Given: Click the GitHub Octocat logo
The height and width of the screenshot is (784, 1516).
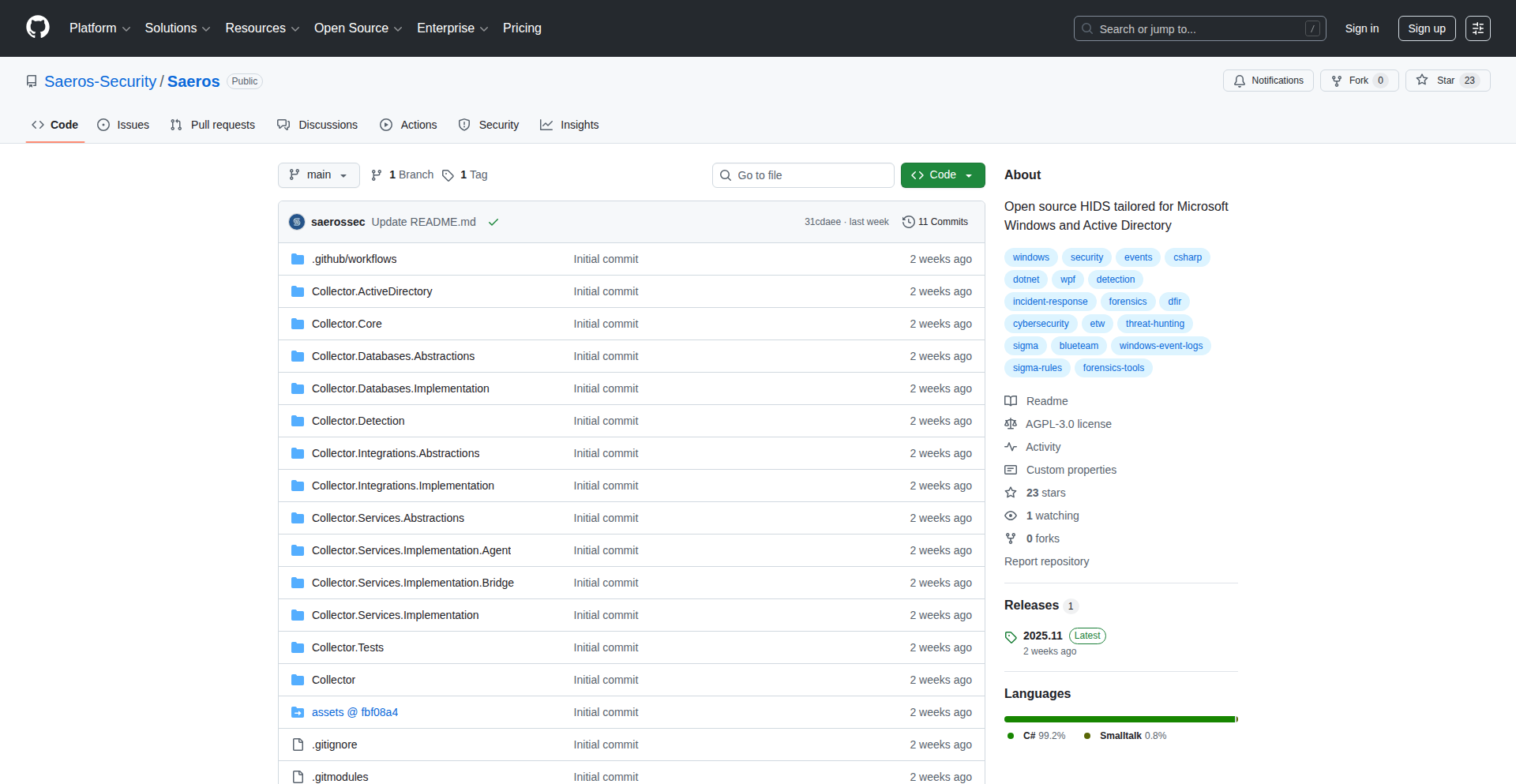Looking at the screenshot, I should (38, 28).
